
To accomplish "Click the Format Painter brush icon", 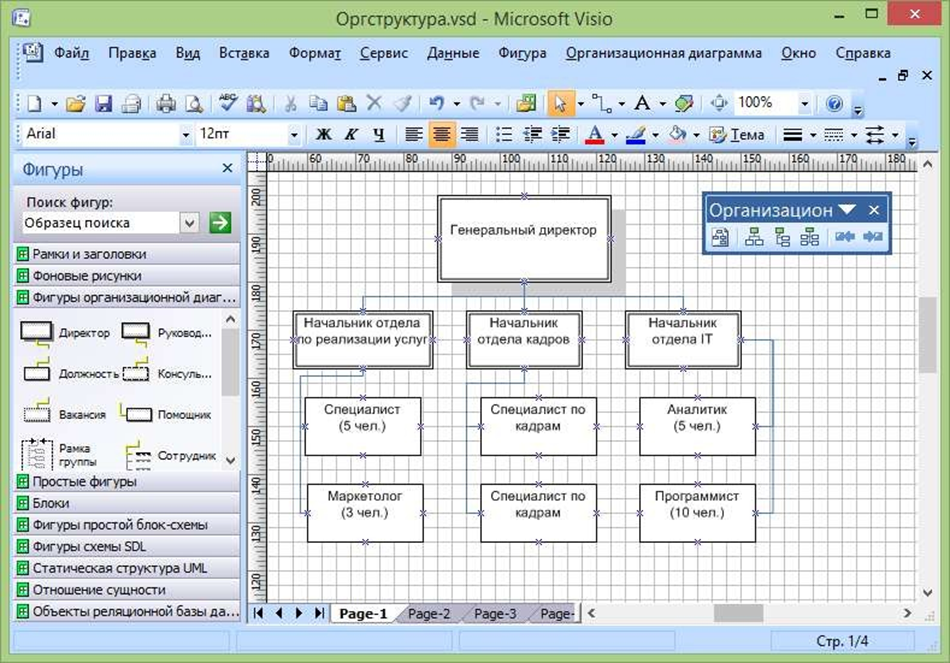I will tap(402, 104).
